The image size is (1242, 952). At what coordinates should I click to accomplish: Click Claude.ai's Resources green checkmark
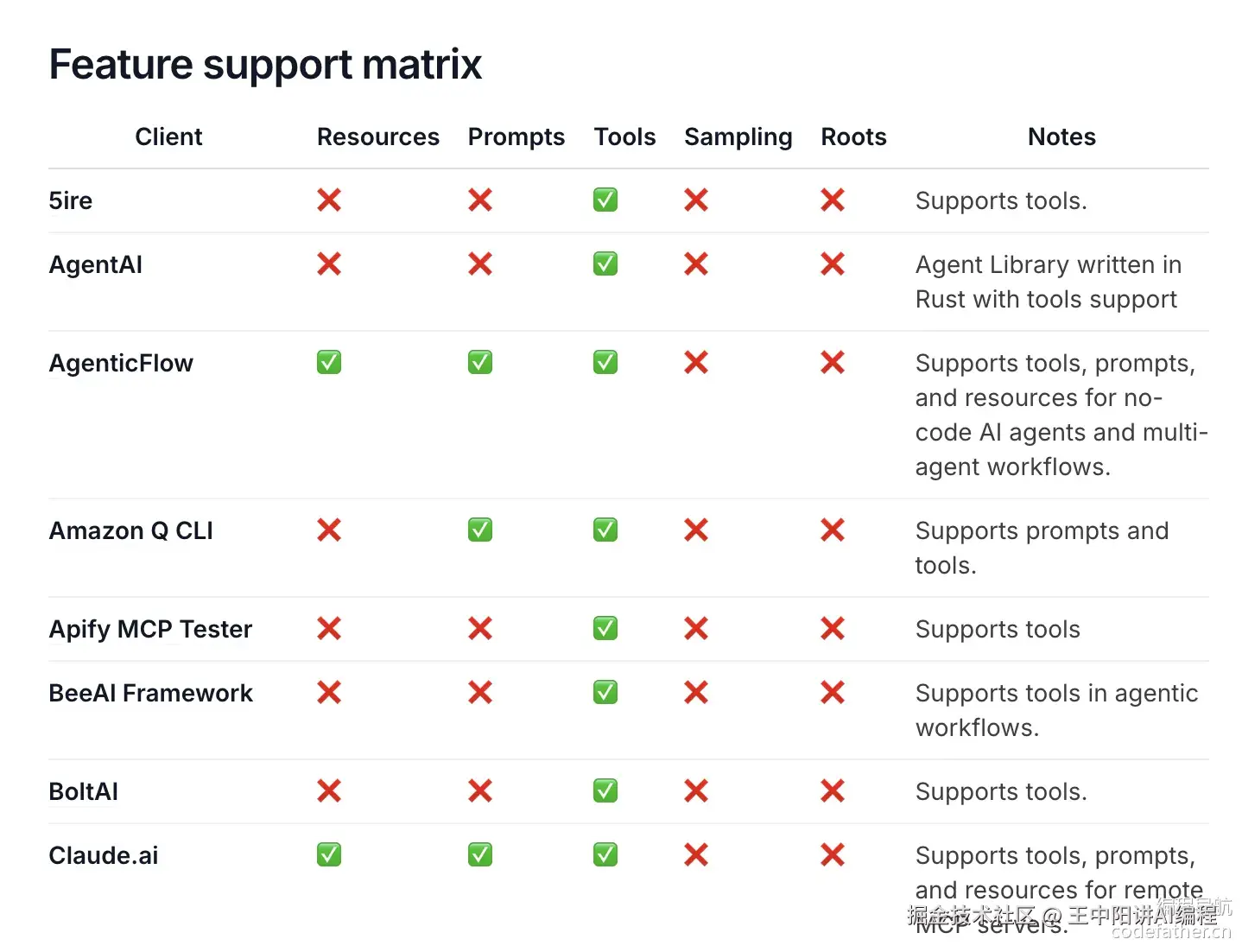tap(329, 855)
